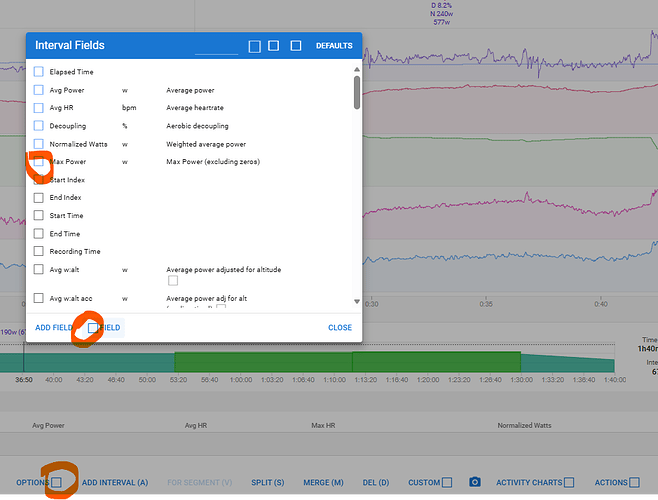Open the OPTIONS dropdown menu

[39, 482]
